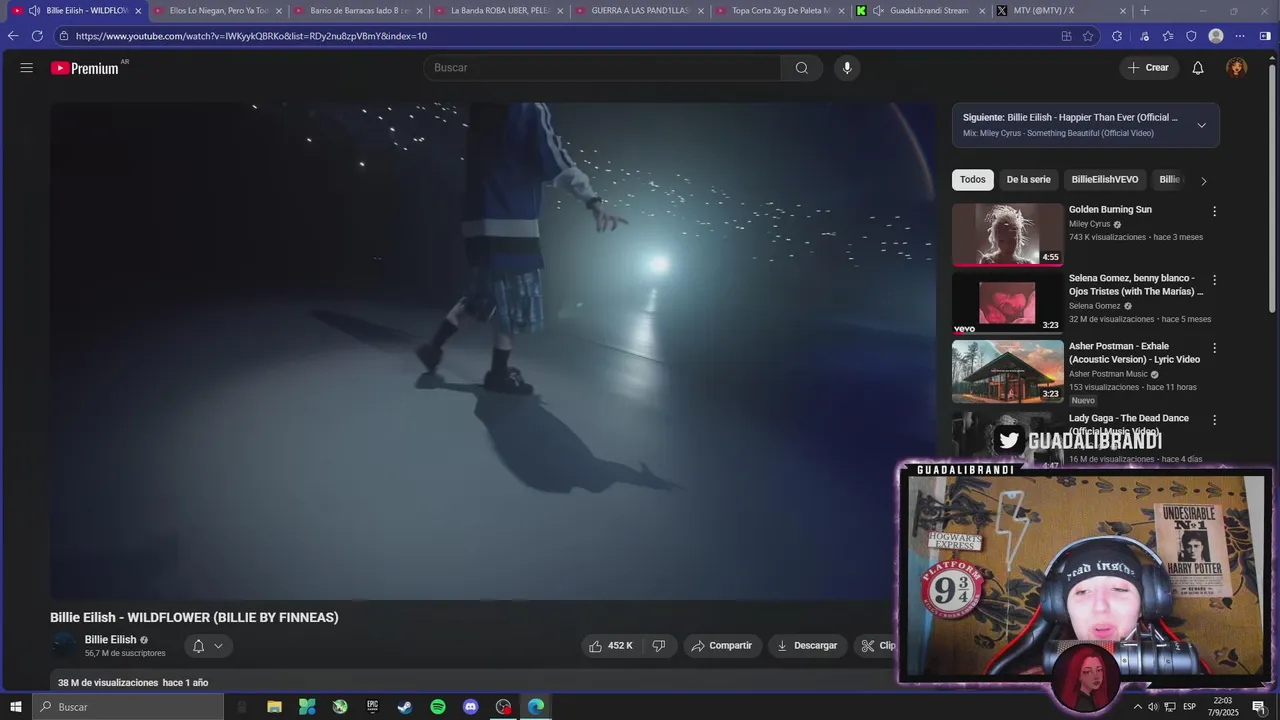
Task: Open the YouTube guide hamburger menu
Action: pyautogui.click(x=27, y=68)
